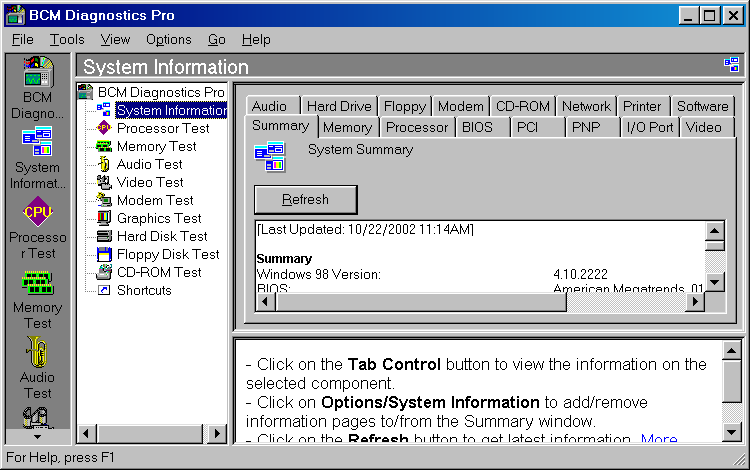
Task: Switch to the I/O Port tab
Action: tap(650, 128)
